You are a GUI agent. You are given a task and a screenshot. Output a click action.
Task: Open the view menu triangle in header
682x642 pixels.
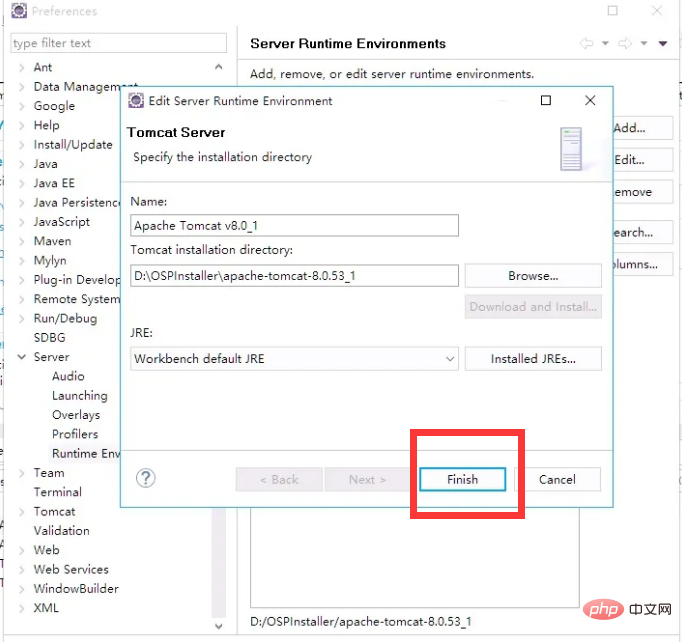tap(662, 44)
